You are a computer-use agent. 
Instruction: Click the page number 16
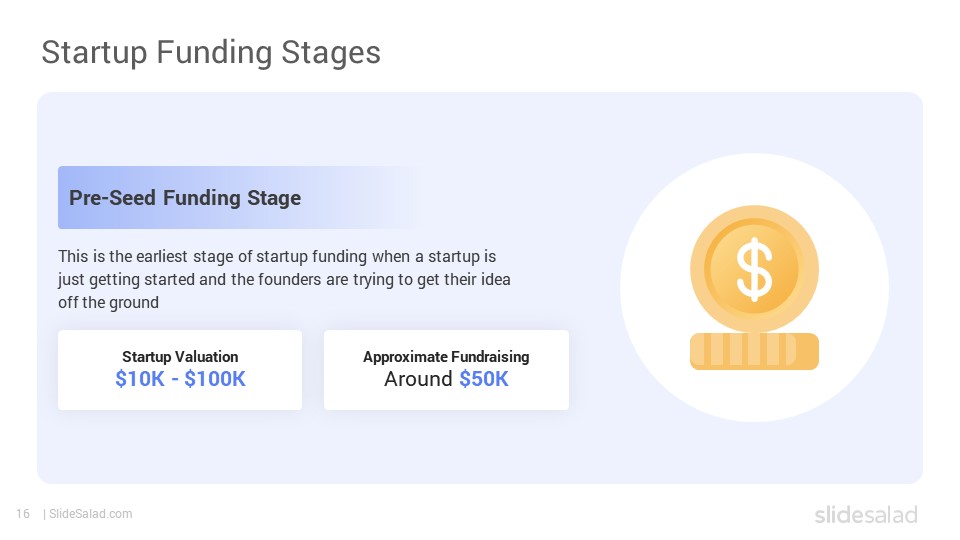coord(23,514)
